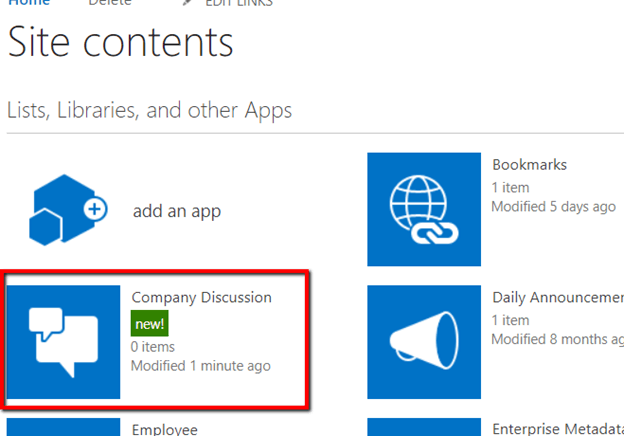Viewport: 624px width, 436px height.
Task: Click the Home navigation link
Action: [x=29, y=3]
